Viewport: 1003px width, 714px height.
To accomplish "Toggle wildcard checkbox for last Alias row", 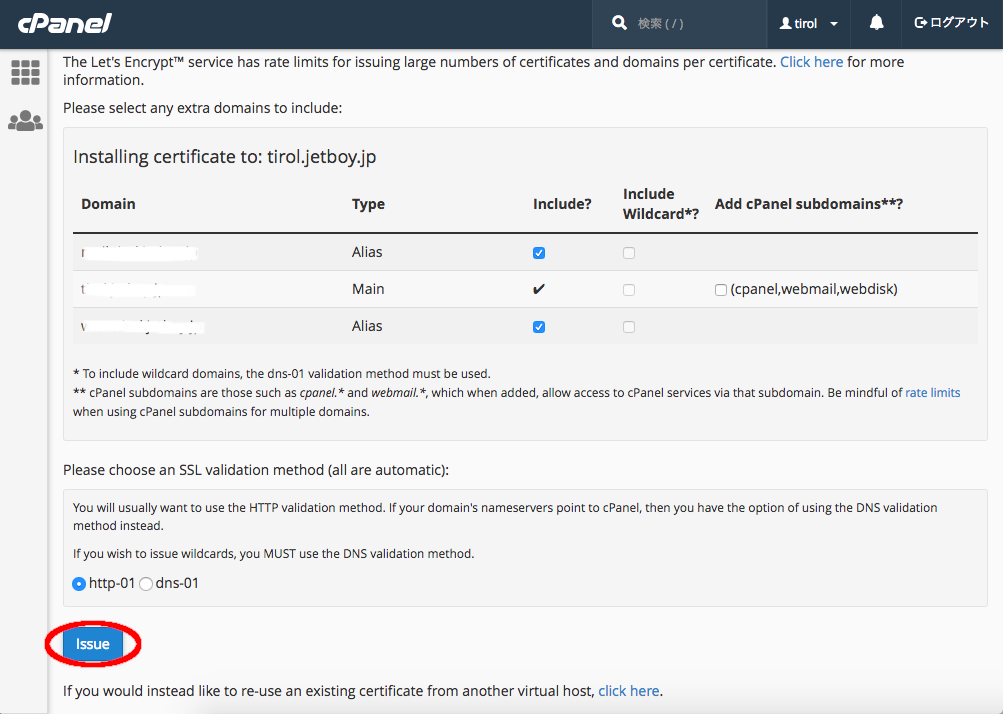I will (629, 327).
